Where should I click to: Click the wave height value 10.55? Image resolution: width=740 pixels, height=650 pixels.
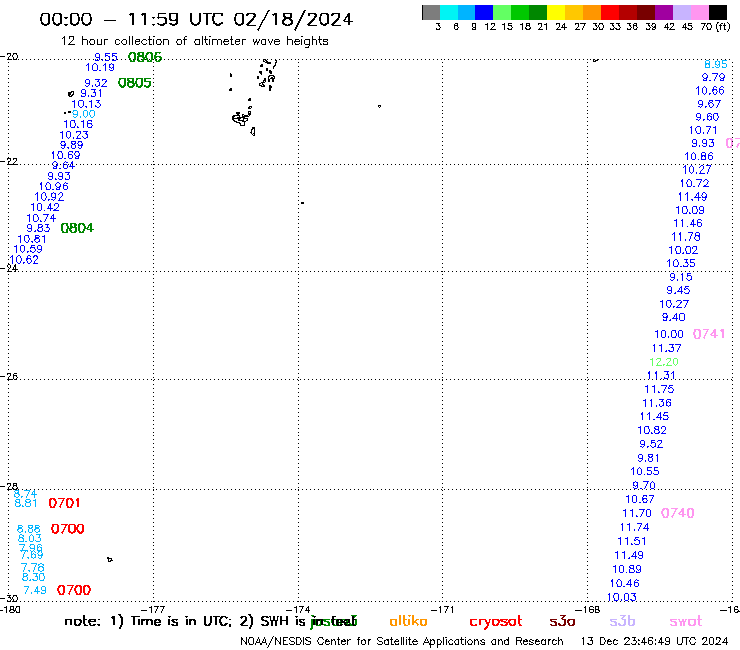click(x=645, y=472)
